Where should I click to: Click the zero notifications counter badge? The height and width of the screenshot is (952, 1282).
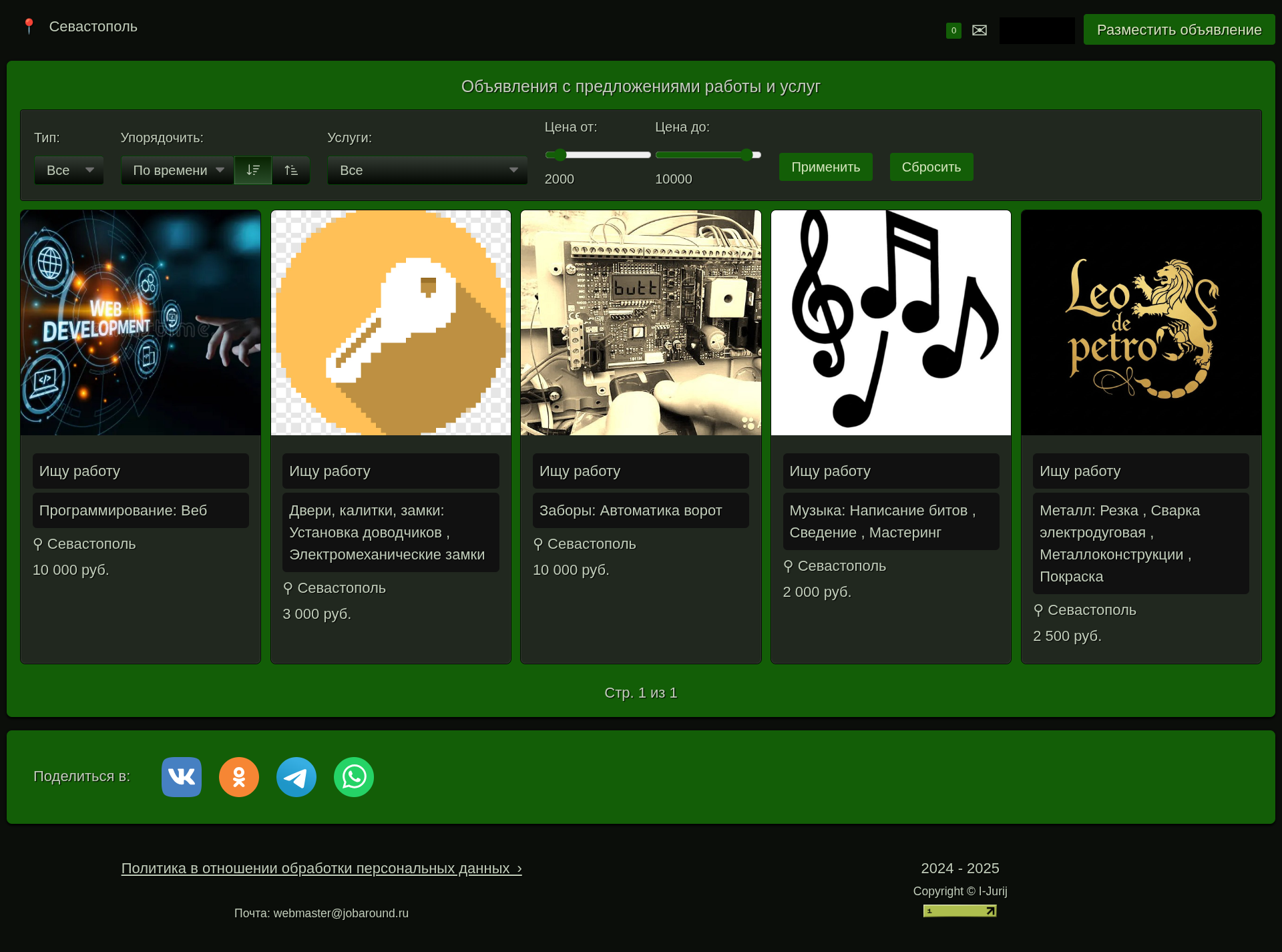click(953, 30)
